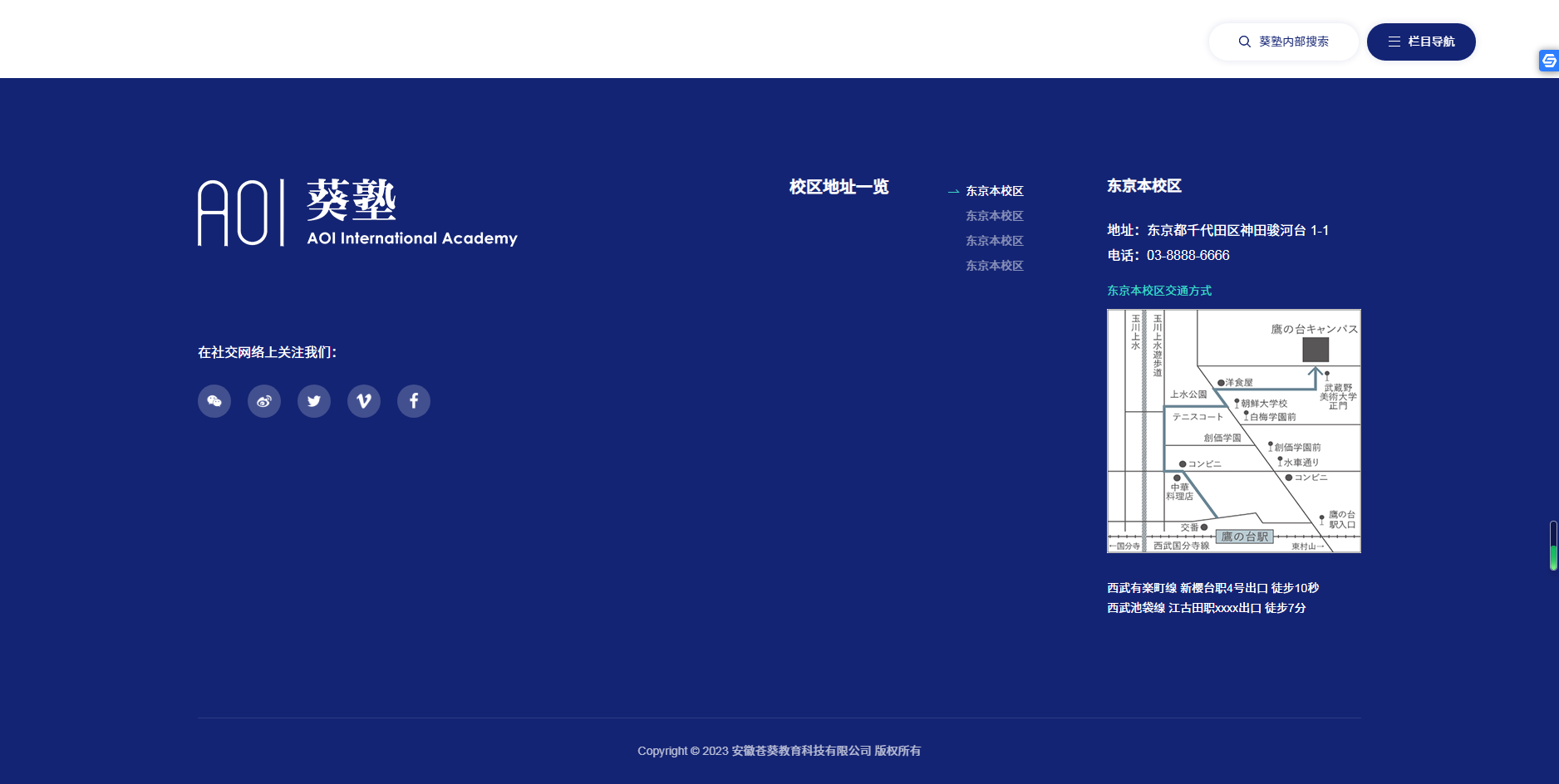Open the 东京本校区交通方式 link

tap(1158, 291)
